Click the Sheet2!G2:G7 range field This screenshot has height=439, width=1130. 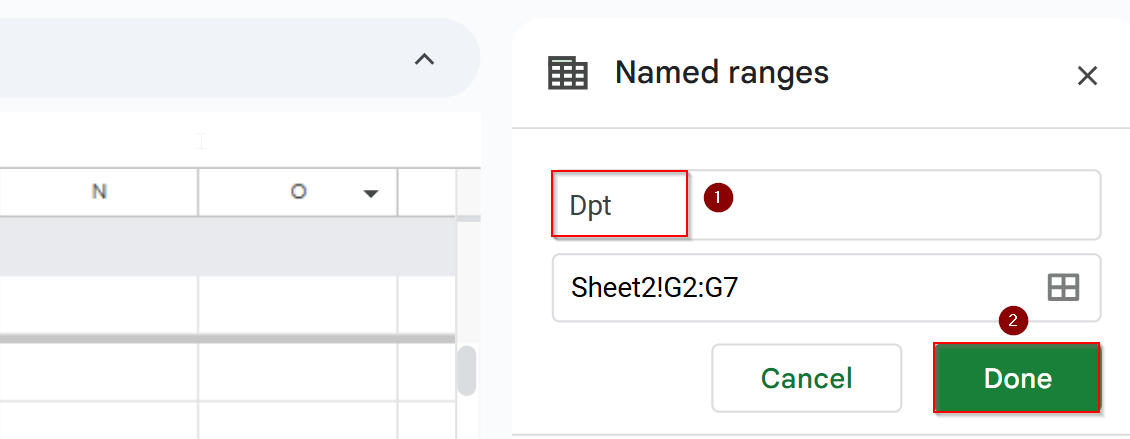(x=826, y=288)
